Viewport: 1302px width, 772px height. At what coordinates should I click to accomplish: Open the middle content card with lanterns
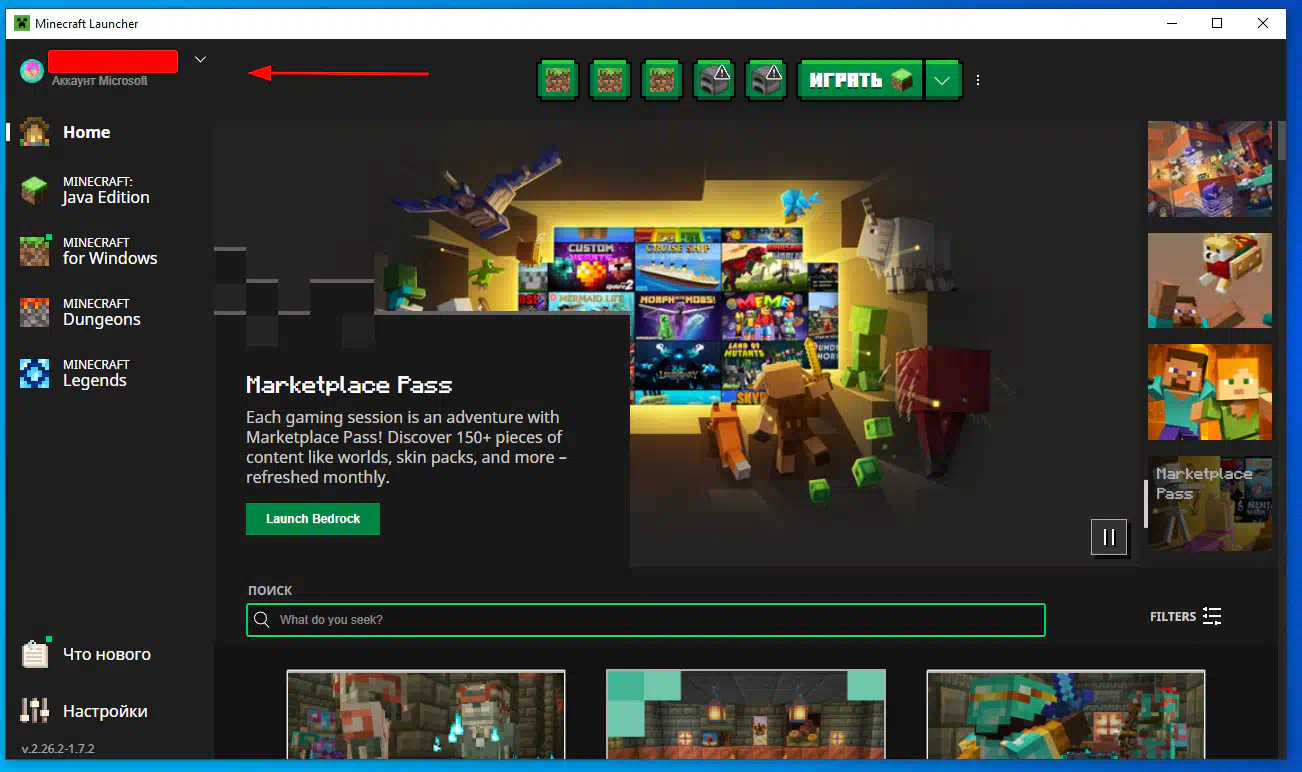(x=746, y=715)
